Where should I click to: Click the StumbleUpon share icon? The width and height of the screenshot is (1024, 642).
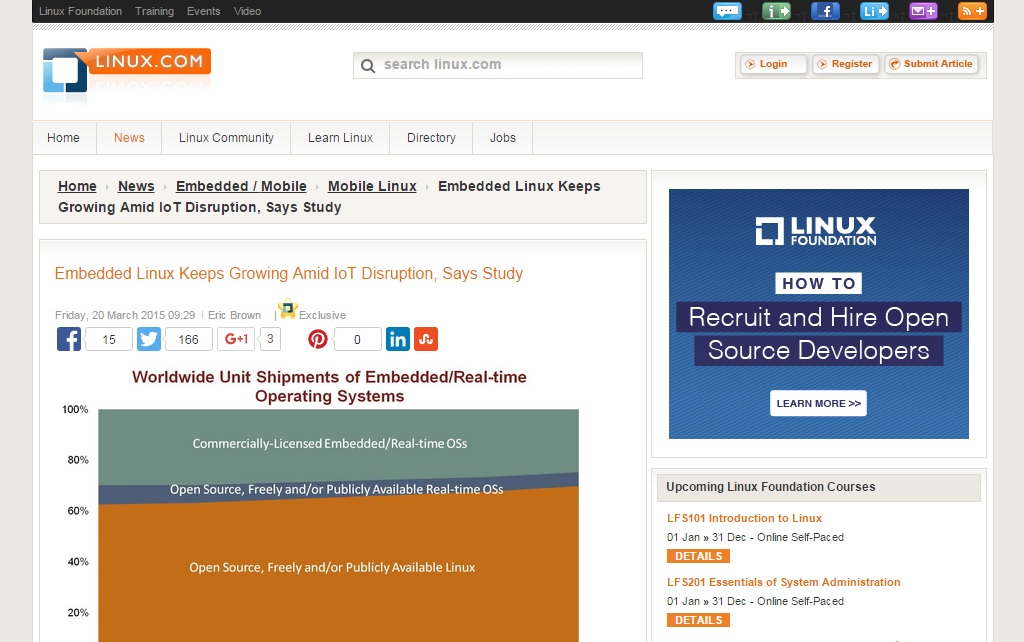click(x=426, y=339)
